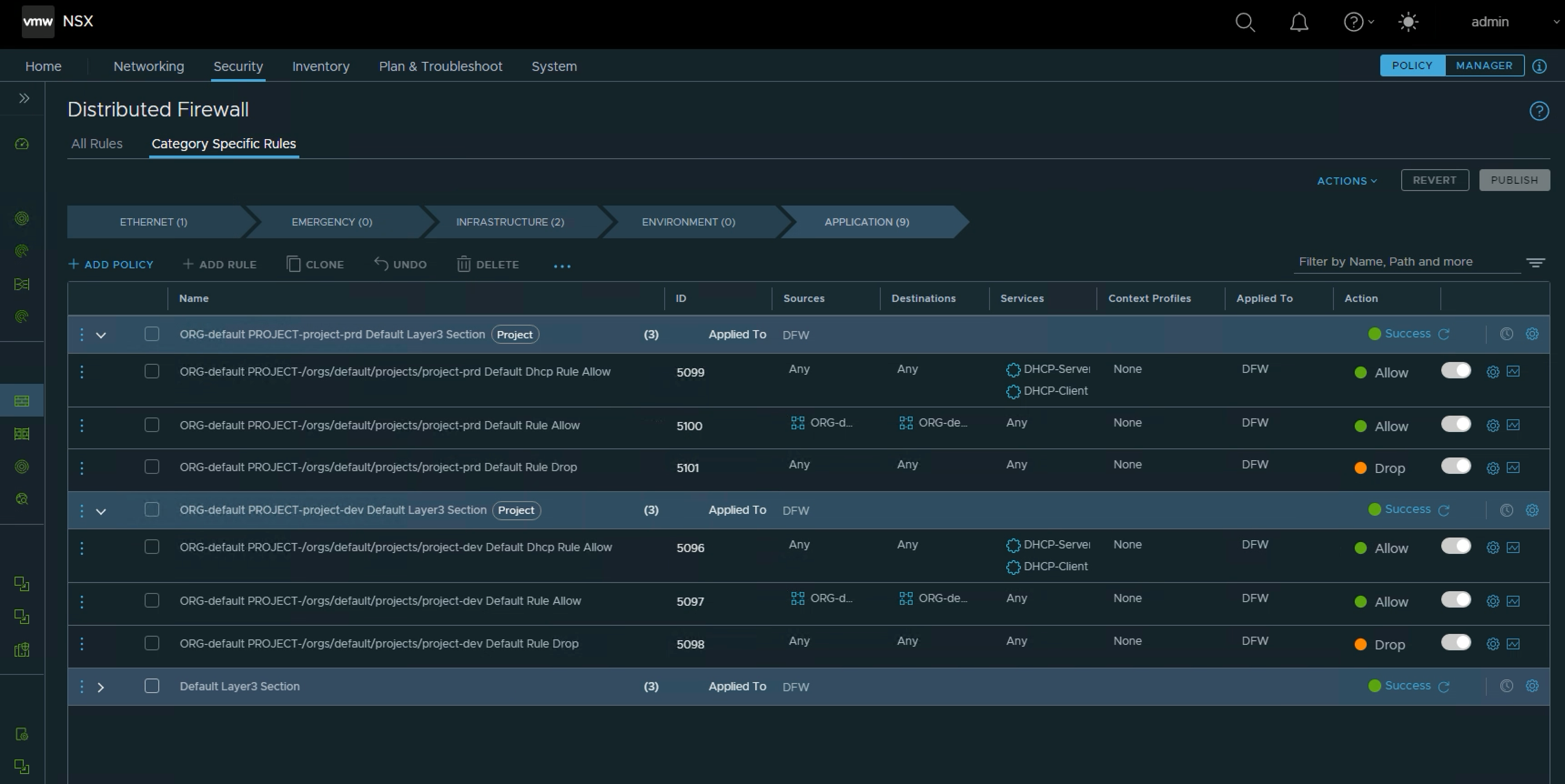The height and width of the screenshot is (784, 1565).
Task: Open the global search icon
Action: 1245,22
